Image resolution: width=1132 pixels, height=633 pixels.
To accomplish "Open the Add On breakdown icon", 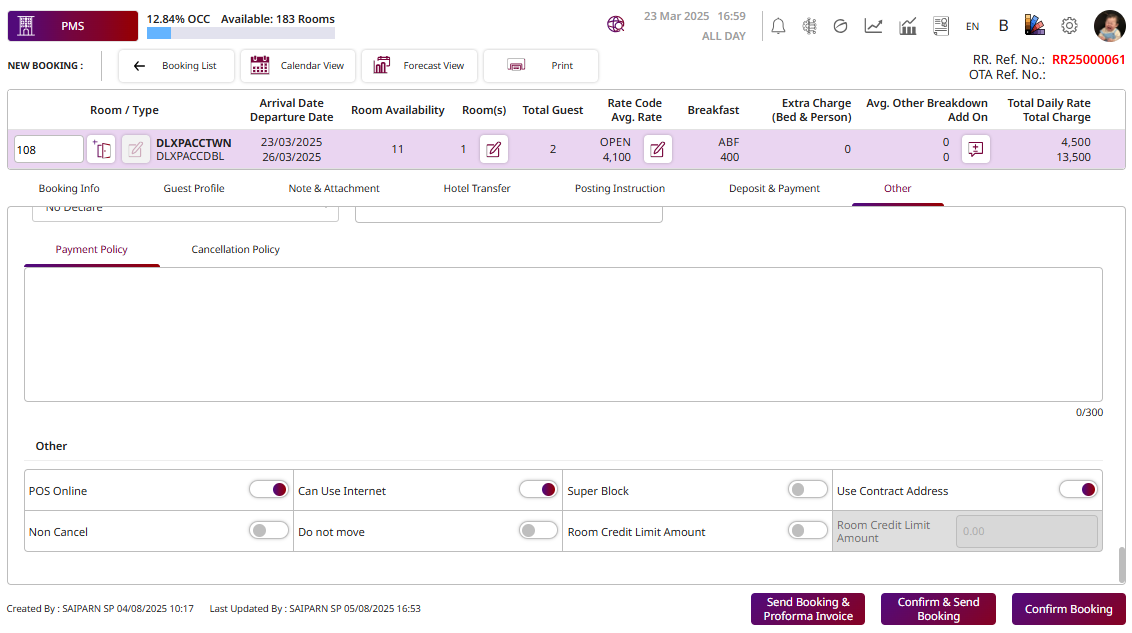I will (976, 150).
